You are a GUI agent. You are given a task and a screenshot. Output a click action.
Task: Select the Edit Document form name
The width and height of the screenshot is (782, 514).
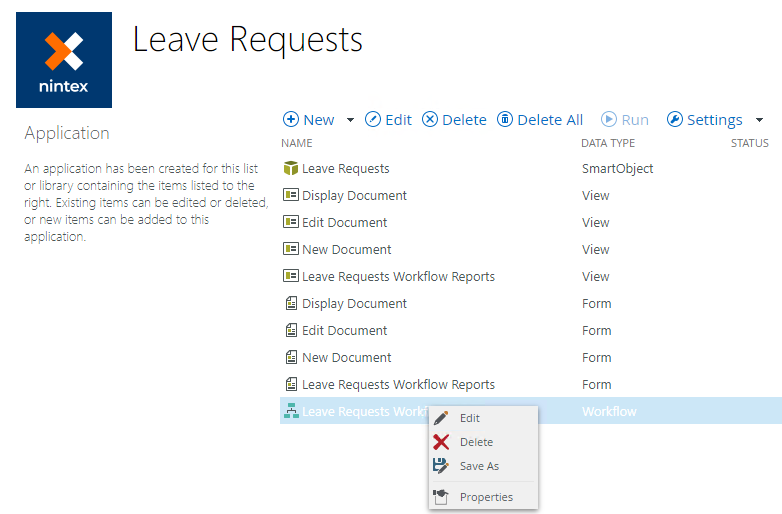[x=345, y=331]
